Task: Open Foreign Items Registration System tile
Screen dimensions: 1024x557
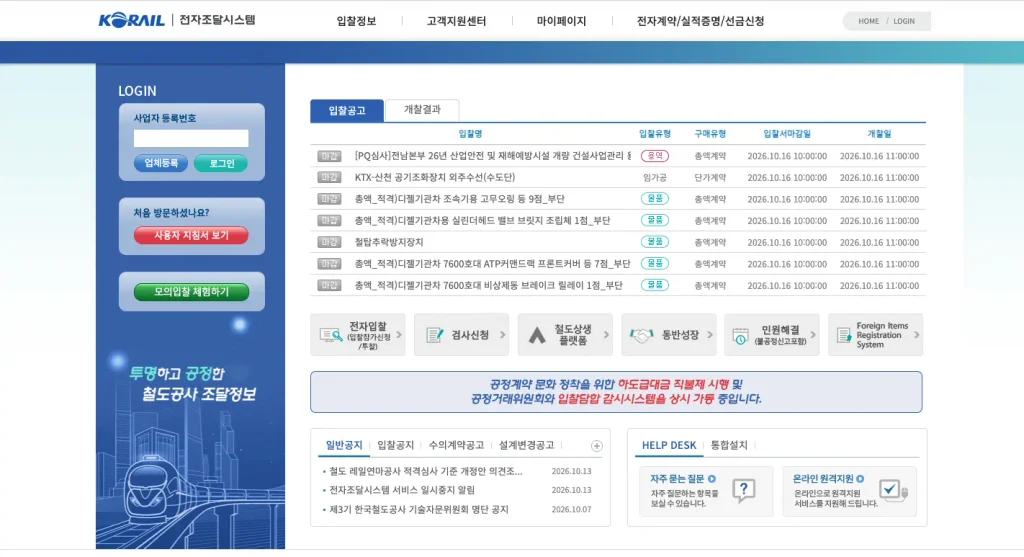Action: [876, 335]
